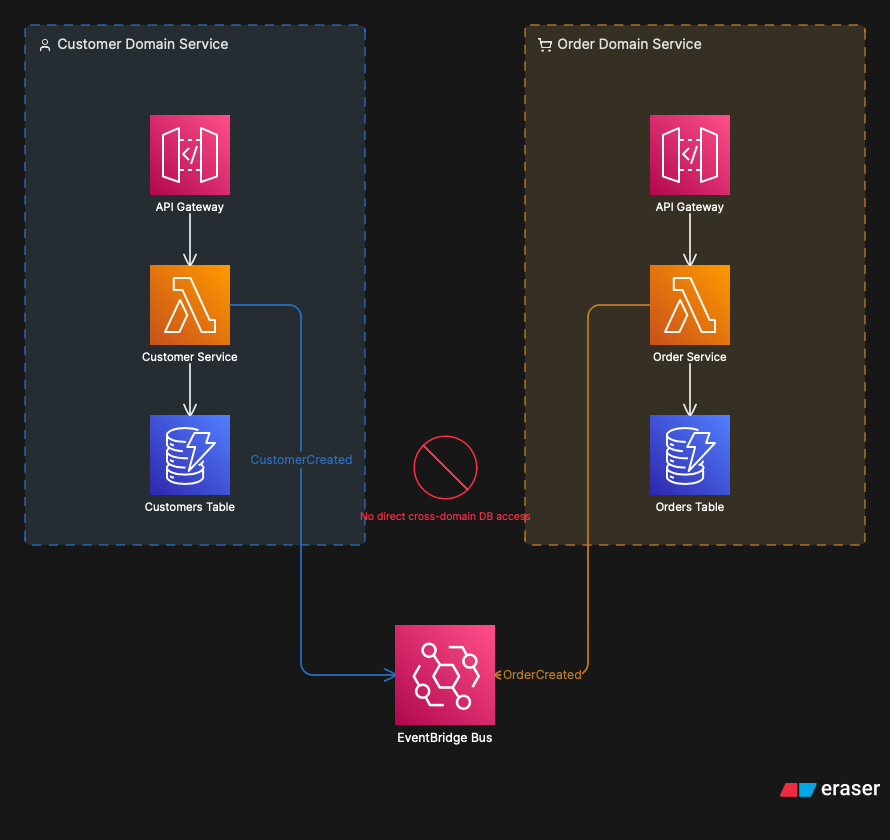Click the EventBridge Bus label text

point(444,738)
